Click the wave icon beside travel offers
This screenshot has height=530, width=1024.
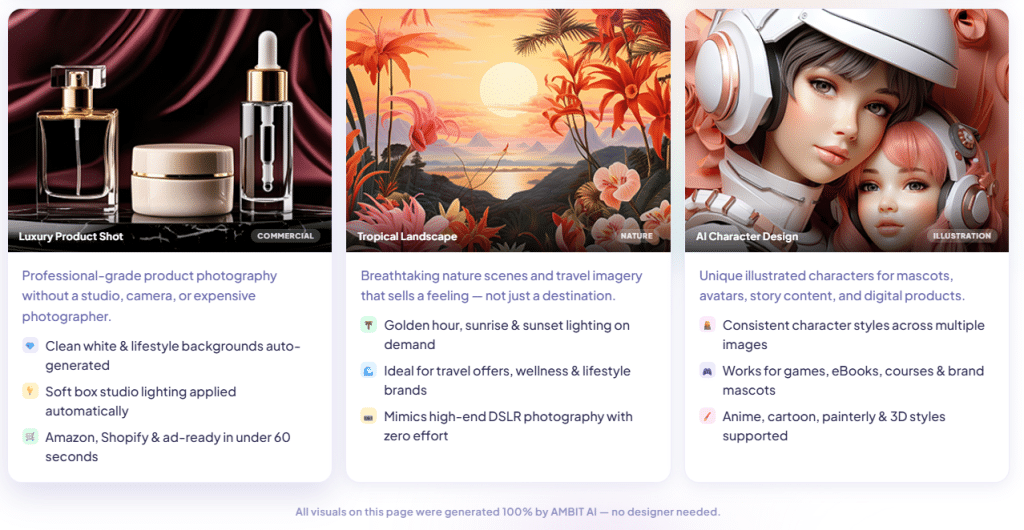click(x=369, y=370)
